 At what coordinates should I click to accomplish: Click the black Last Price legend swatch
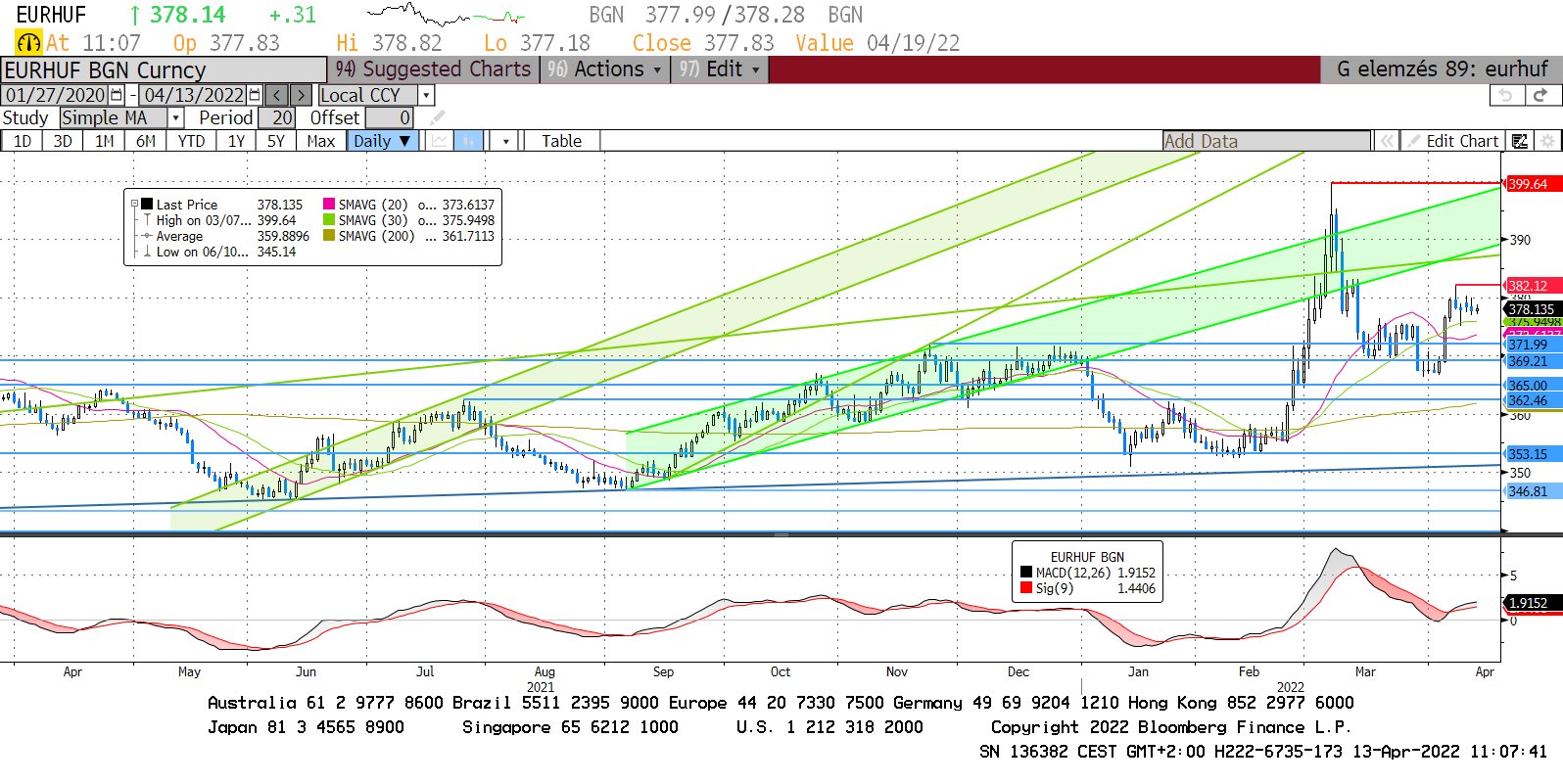146,205
